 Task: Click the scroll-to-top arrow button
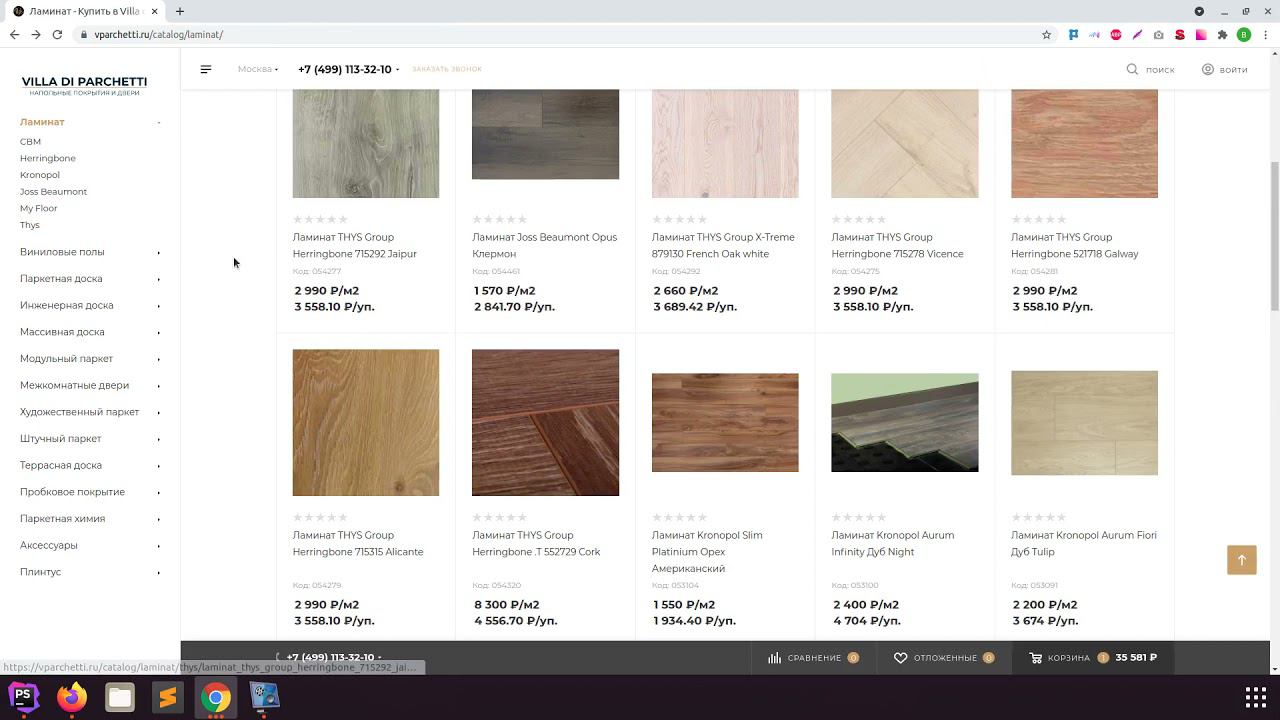tap(1242, 560)
